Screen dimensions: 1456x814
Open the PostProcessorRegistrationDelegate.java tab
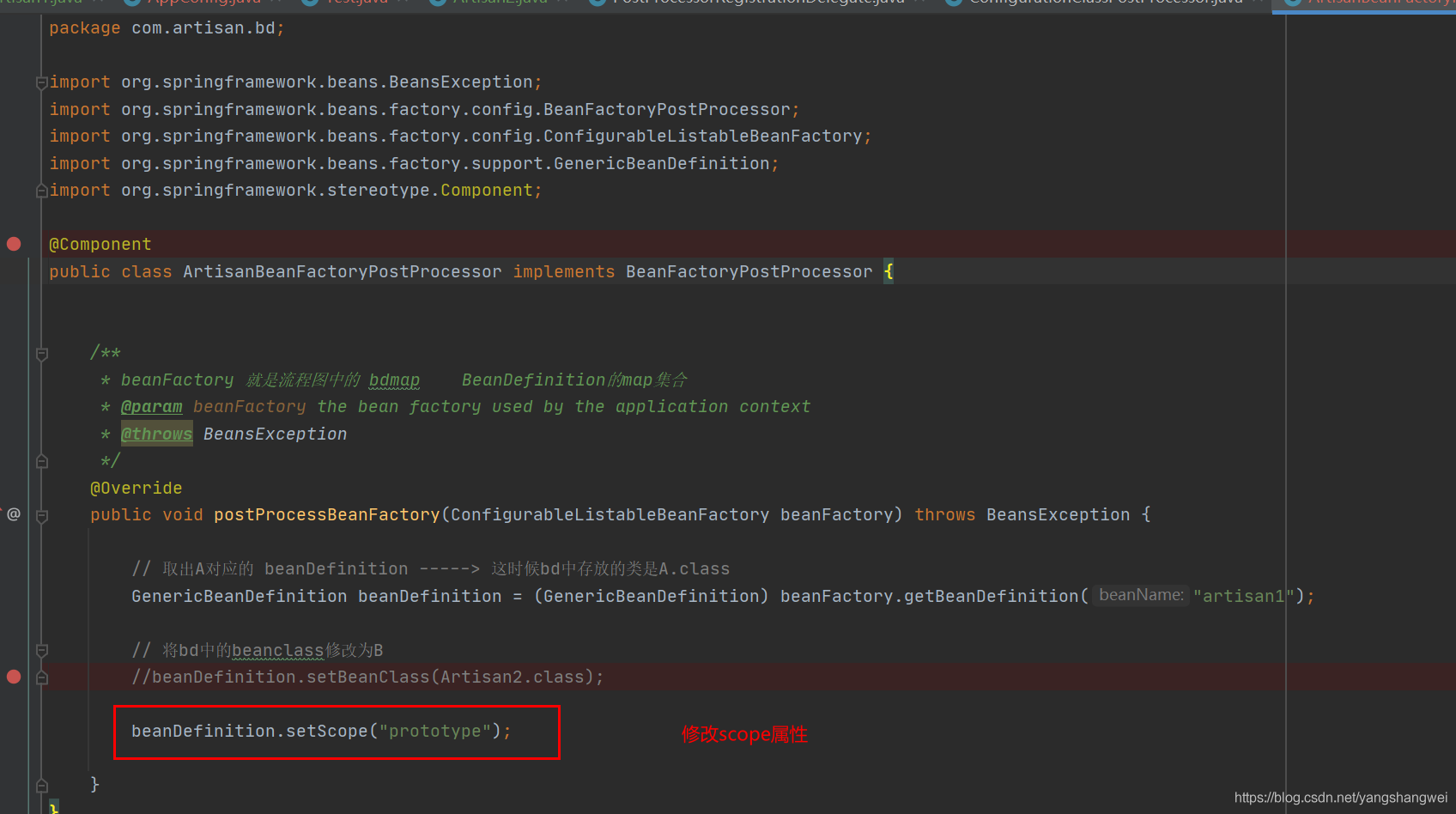click(758, 3)
